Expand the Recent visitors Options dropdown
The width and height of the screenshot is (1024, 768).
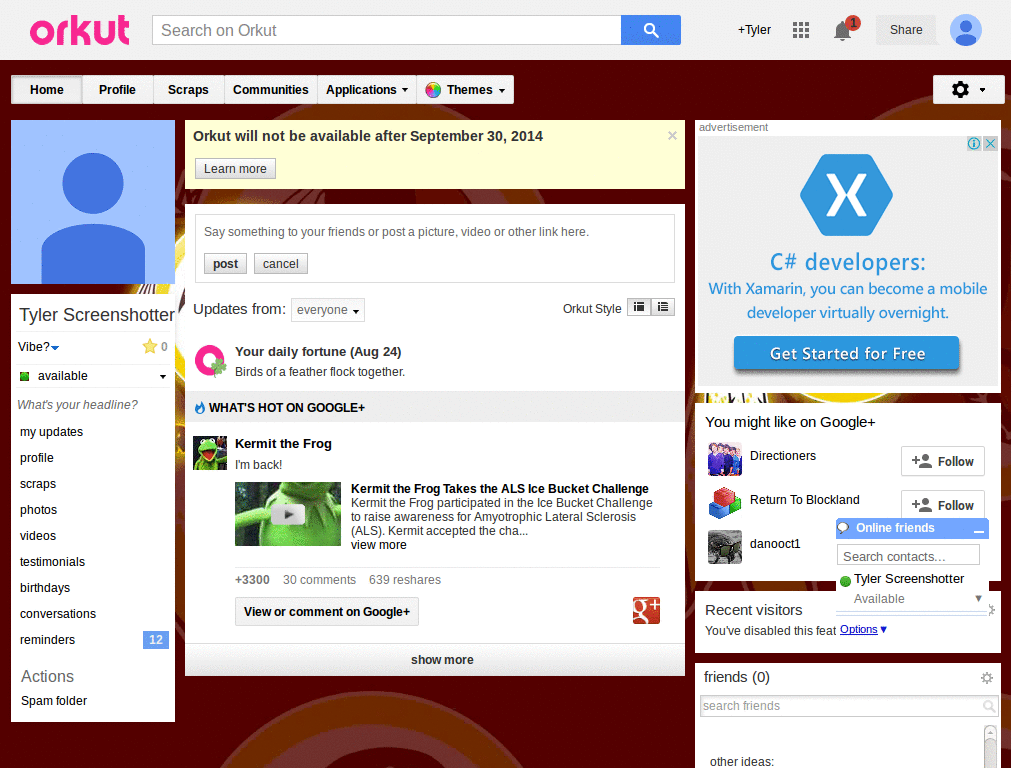pos(863,630)
